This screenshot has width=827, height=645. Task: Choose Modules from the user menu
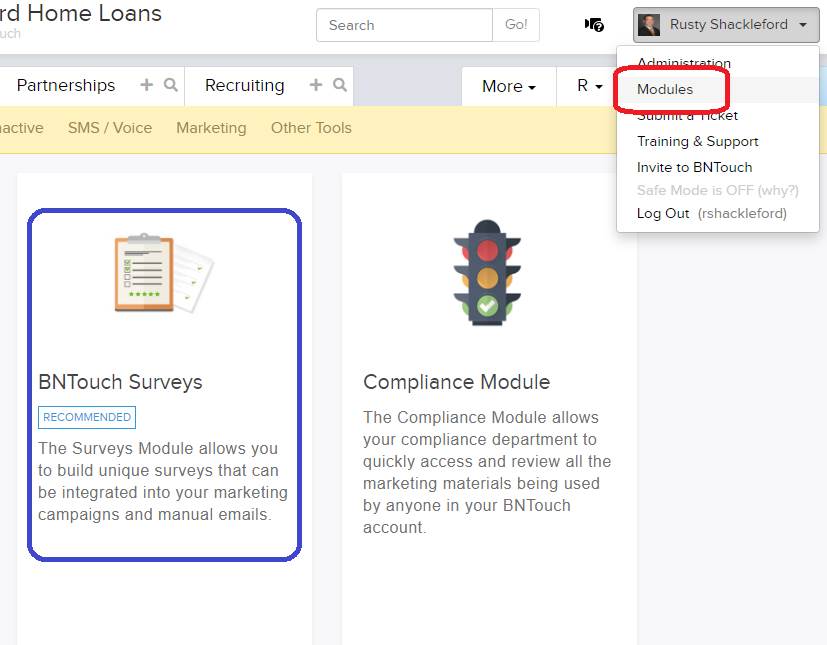point(665,90)
